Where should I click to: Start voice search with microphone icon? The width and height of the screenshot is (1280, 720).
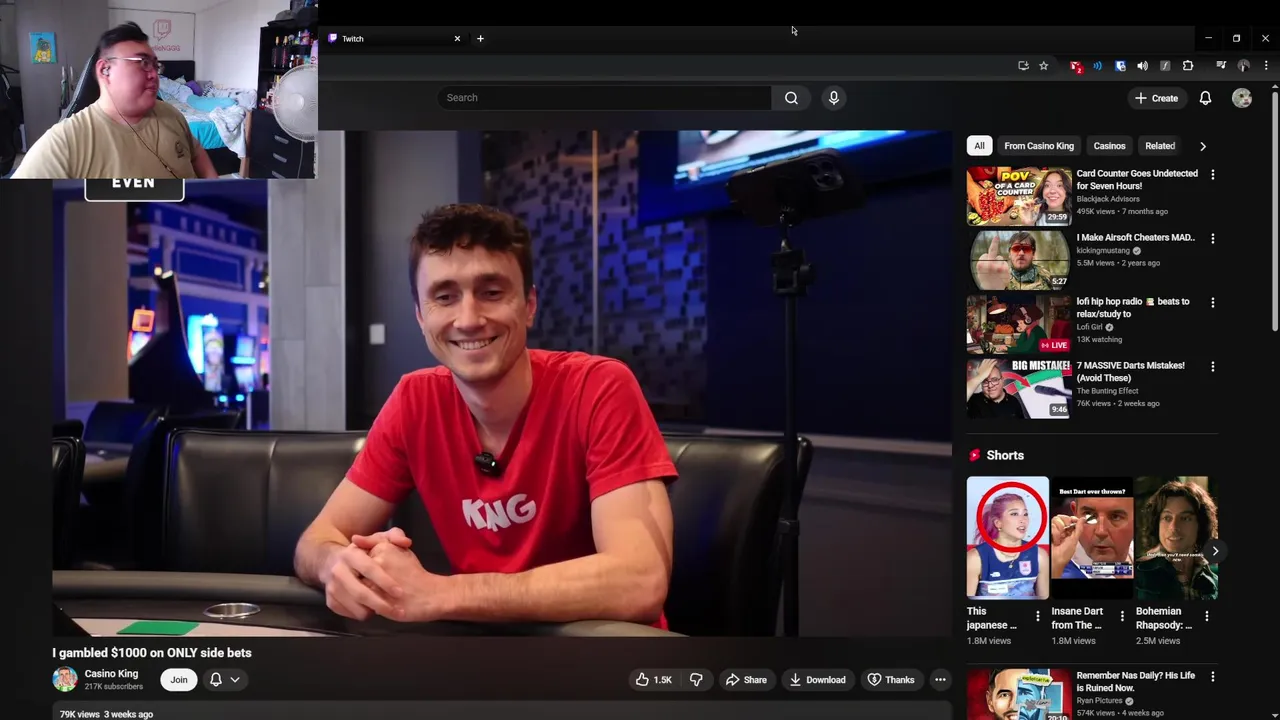point(834,98)
